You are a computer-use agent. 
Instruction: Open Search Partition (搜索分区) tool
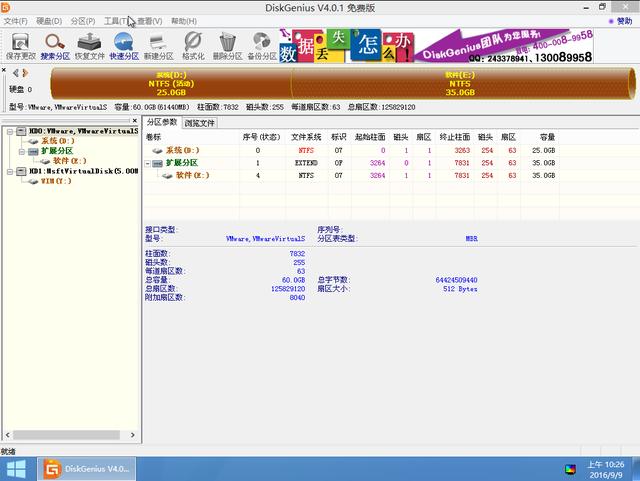click(x=55, y=46)
